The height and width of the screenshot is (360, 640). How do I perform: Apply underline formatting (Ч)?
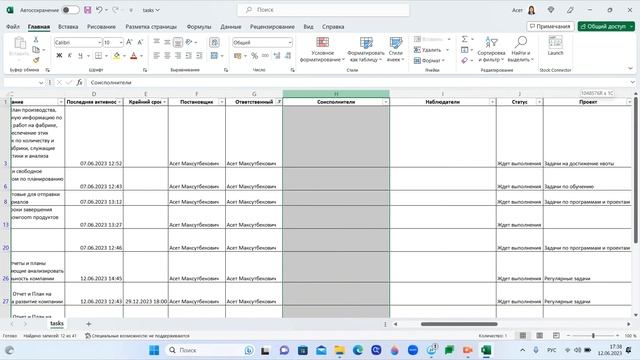pos(80,56)
